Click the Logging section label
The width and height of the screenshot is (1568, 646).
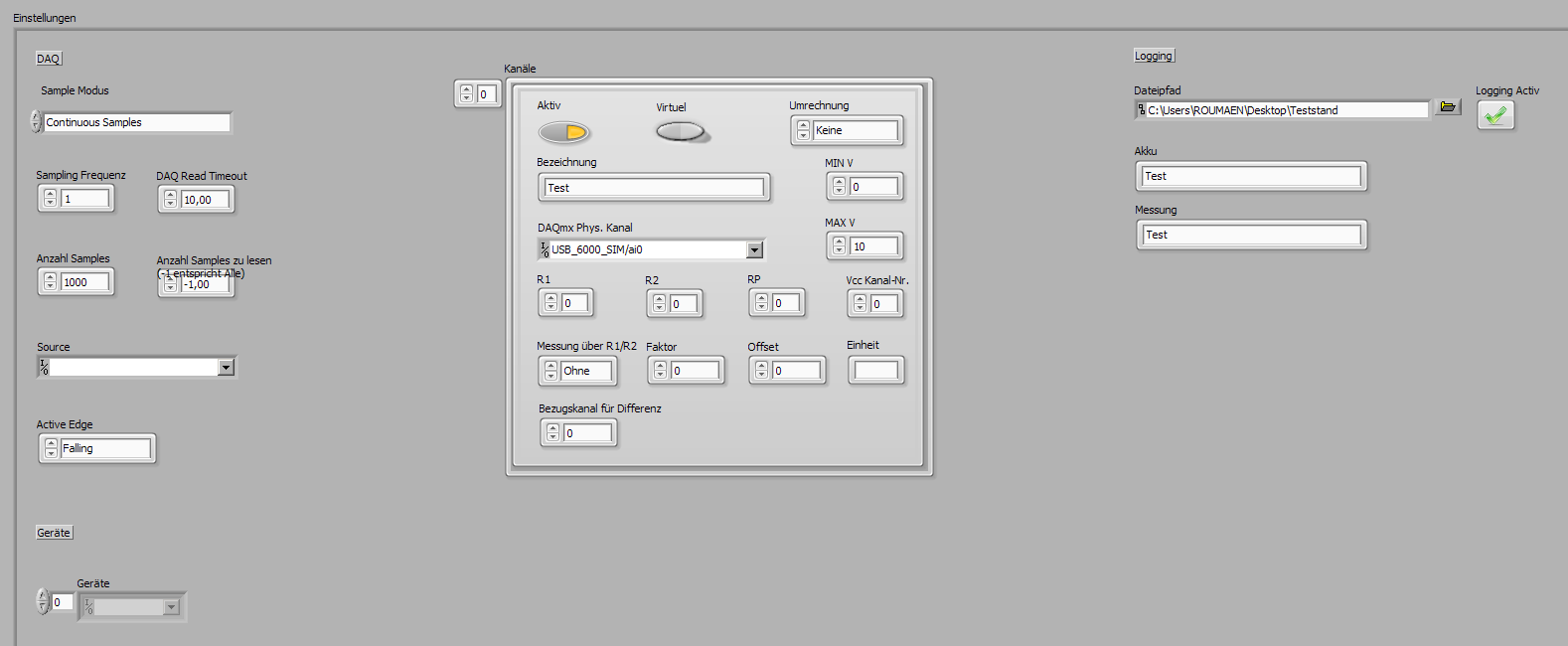point(1154,56)
